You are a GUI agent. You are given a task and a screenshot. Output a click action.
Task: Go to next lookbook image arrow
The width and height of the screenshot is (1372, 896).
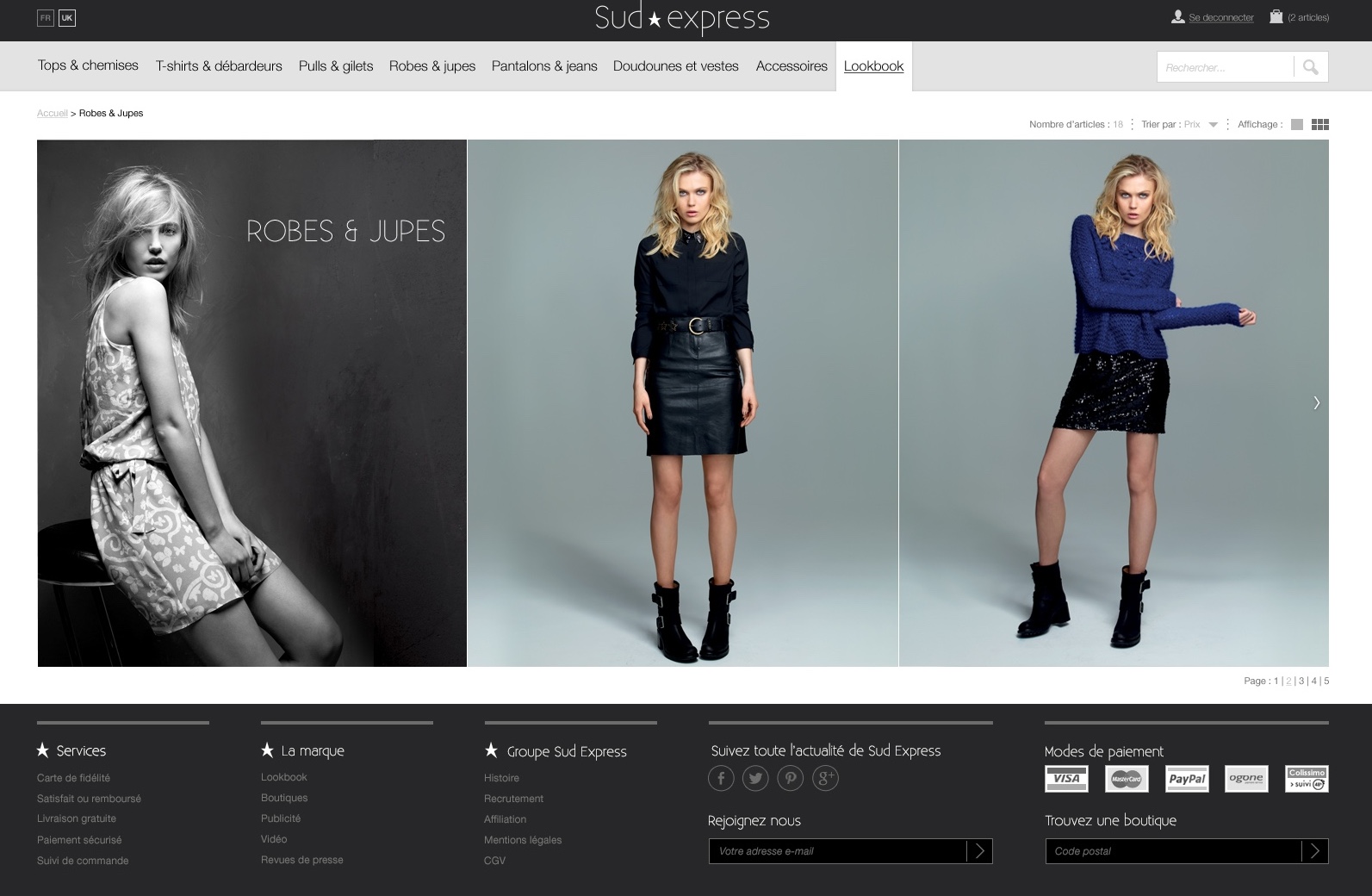click(1316, 402)
